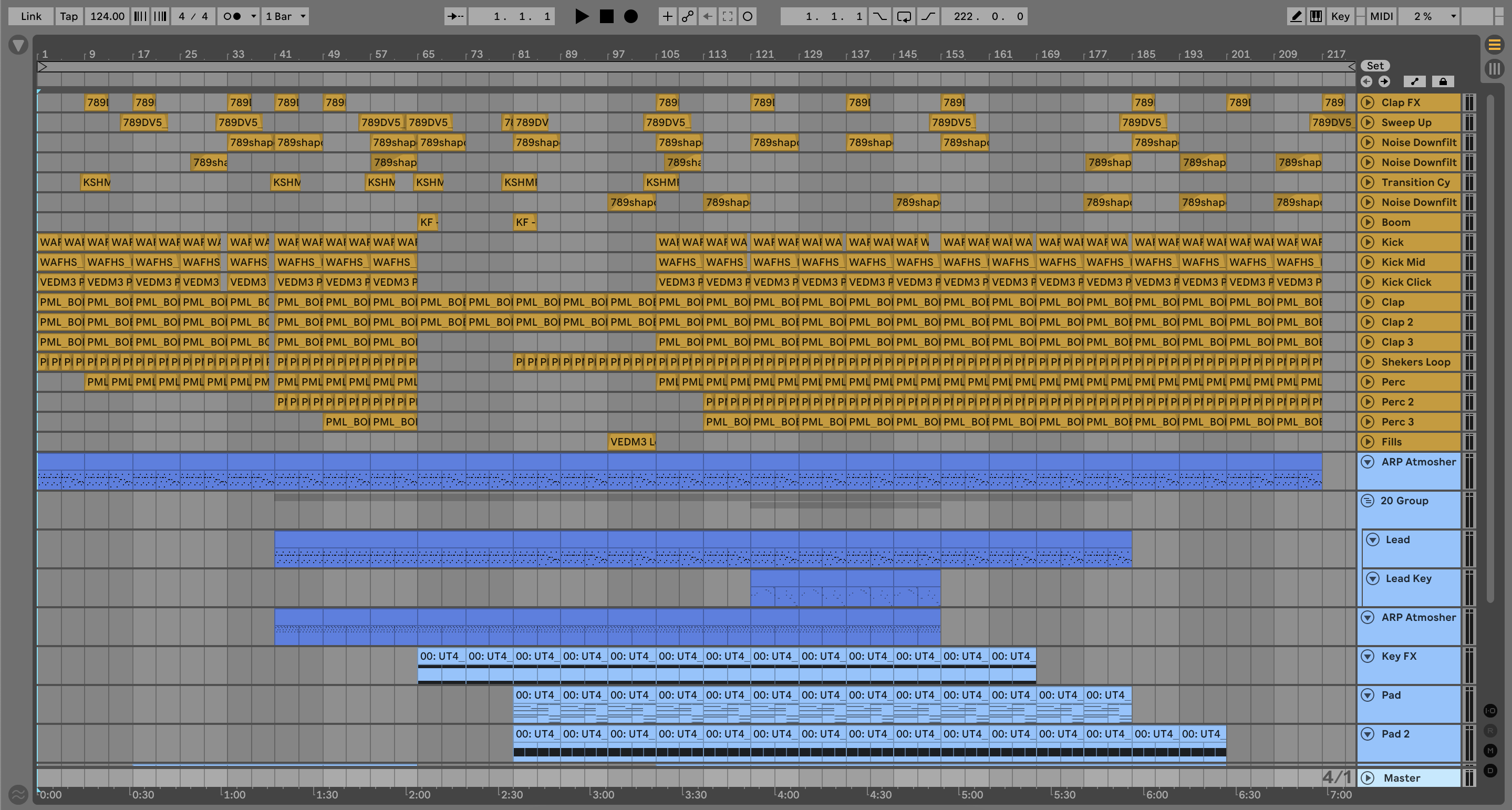Collapse the 20 Group track
Screen dimensions: 1512x810
tap(1368, 501)
